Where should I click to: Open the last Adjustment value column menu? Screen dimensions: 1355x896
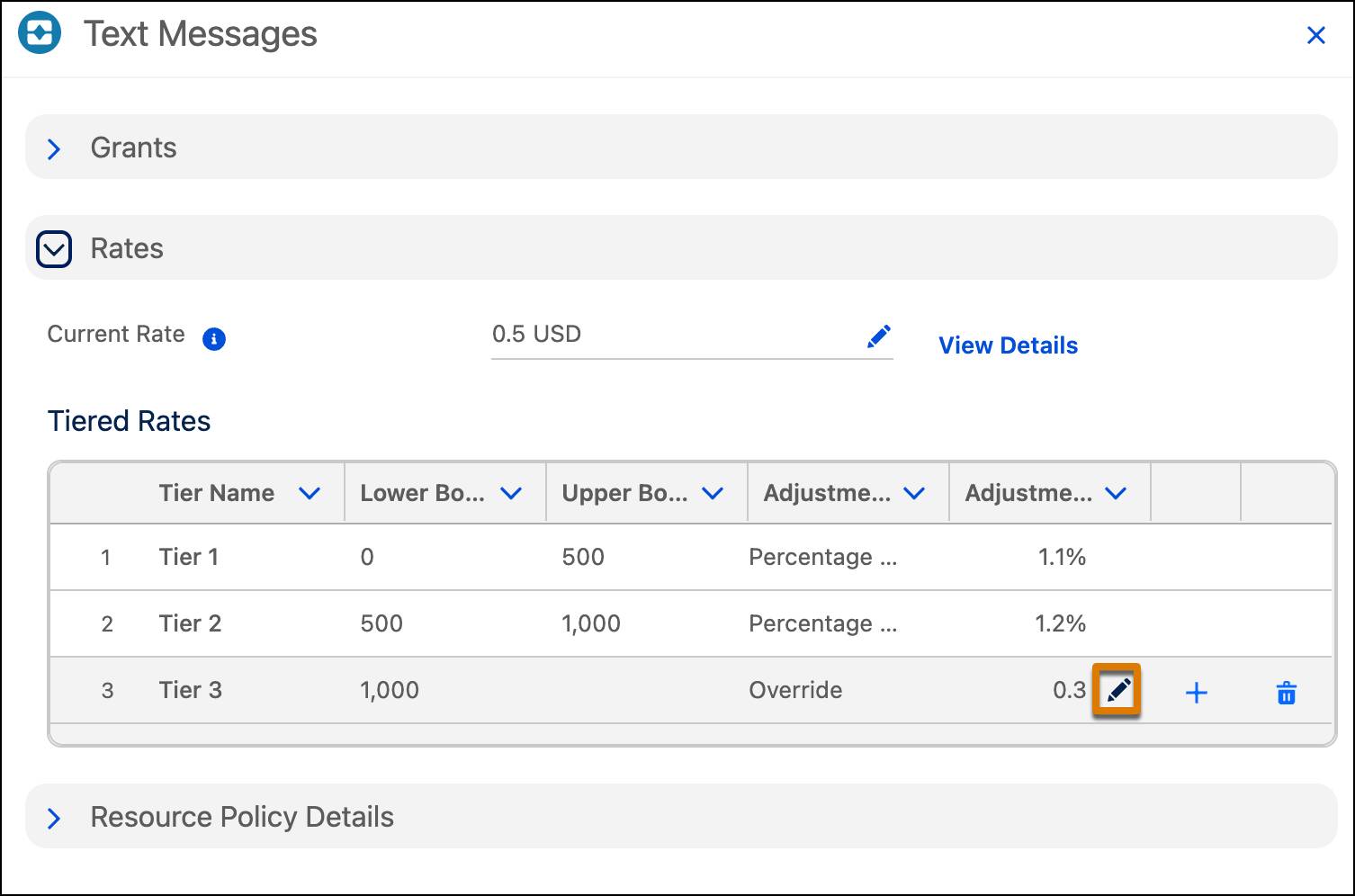(x=1116, y=493)
